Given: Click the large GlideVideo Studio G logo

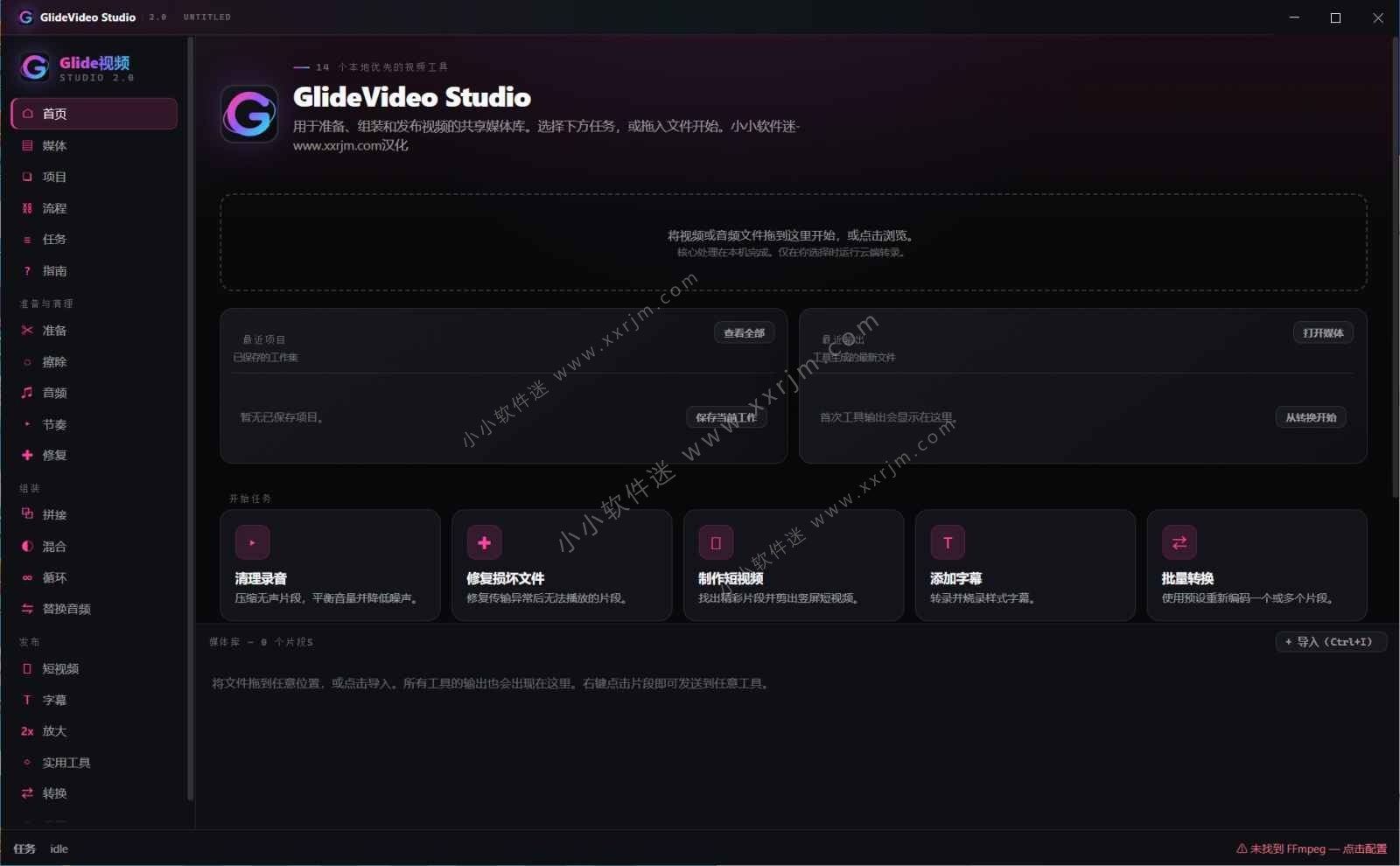Looking at the screenshot, I should (249, 114).
